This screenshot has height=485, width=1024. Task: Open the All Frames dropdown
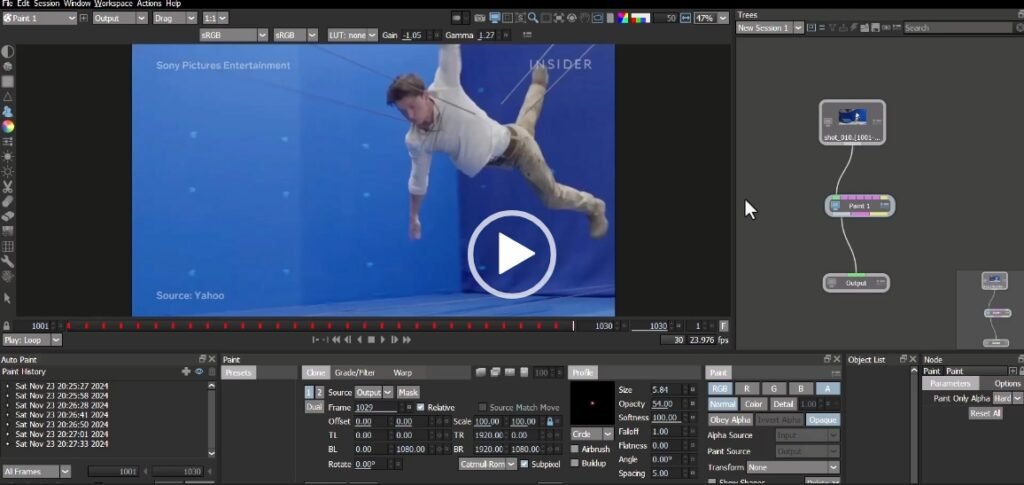tap(37, 471)
